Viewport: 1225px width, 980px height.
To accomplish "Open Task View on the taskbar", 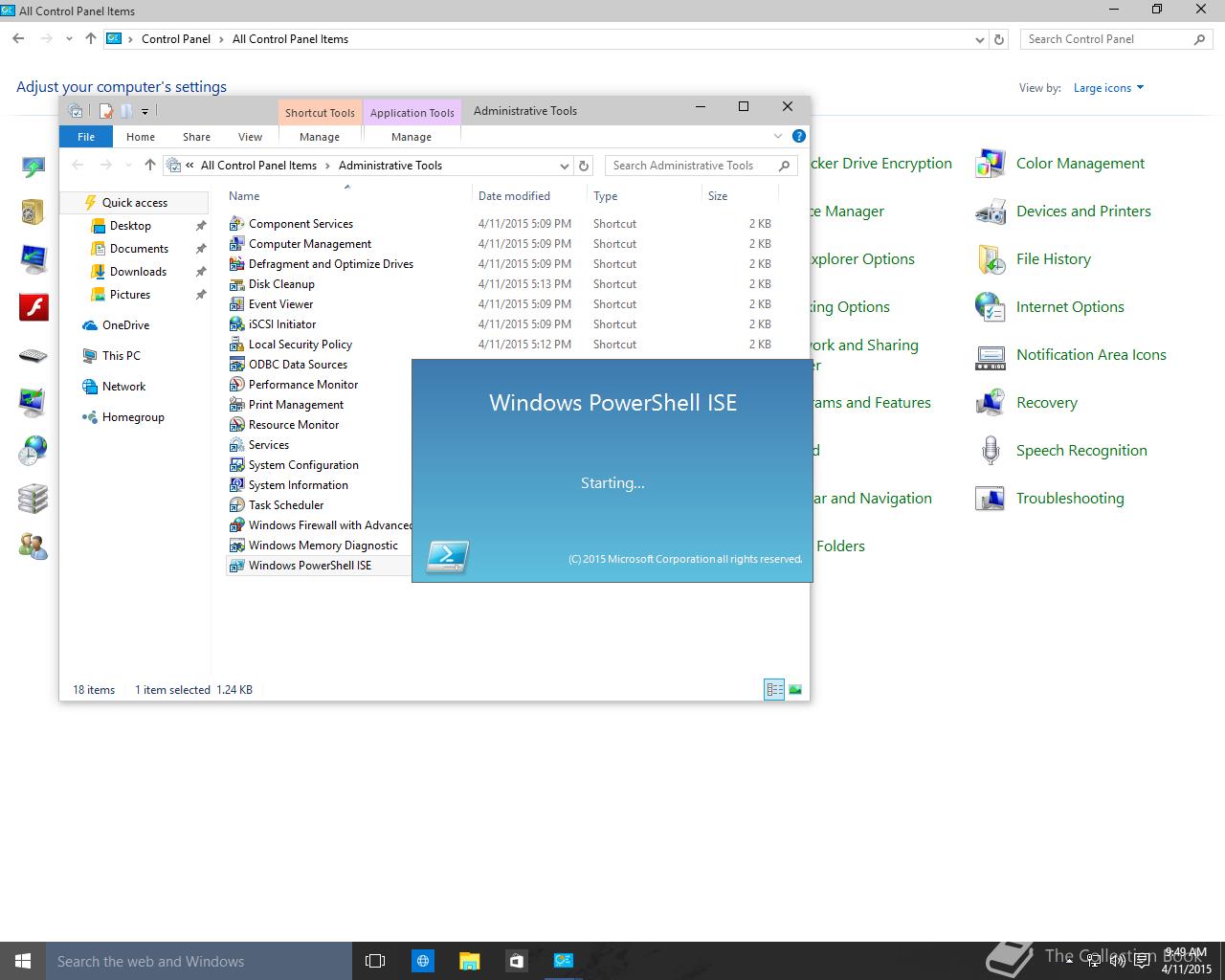I will click(x=375, y=961).
